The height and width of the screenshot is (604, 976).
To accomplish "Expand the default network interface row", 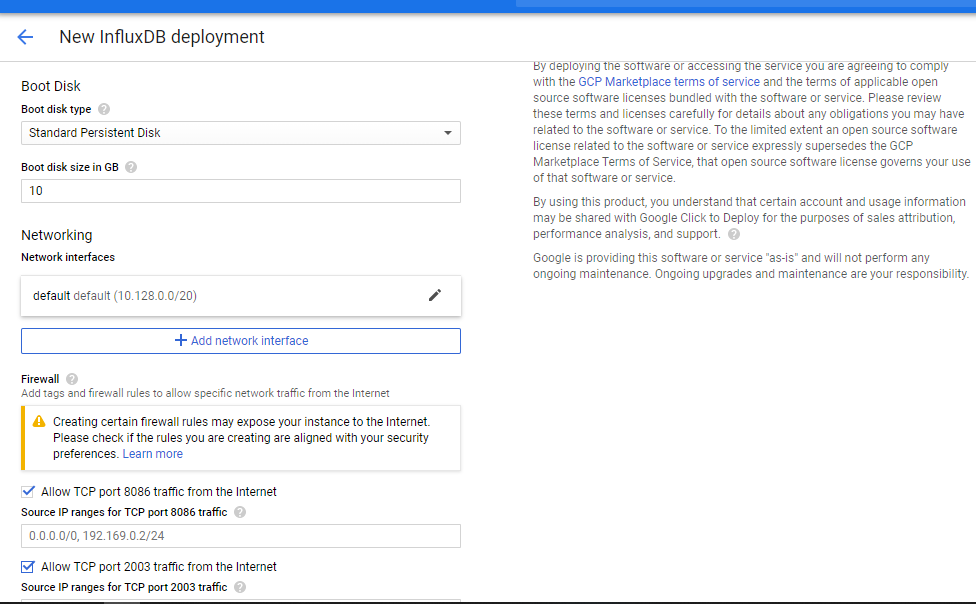I will (x=220, y=296).
